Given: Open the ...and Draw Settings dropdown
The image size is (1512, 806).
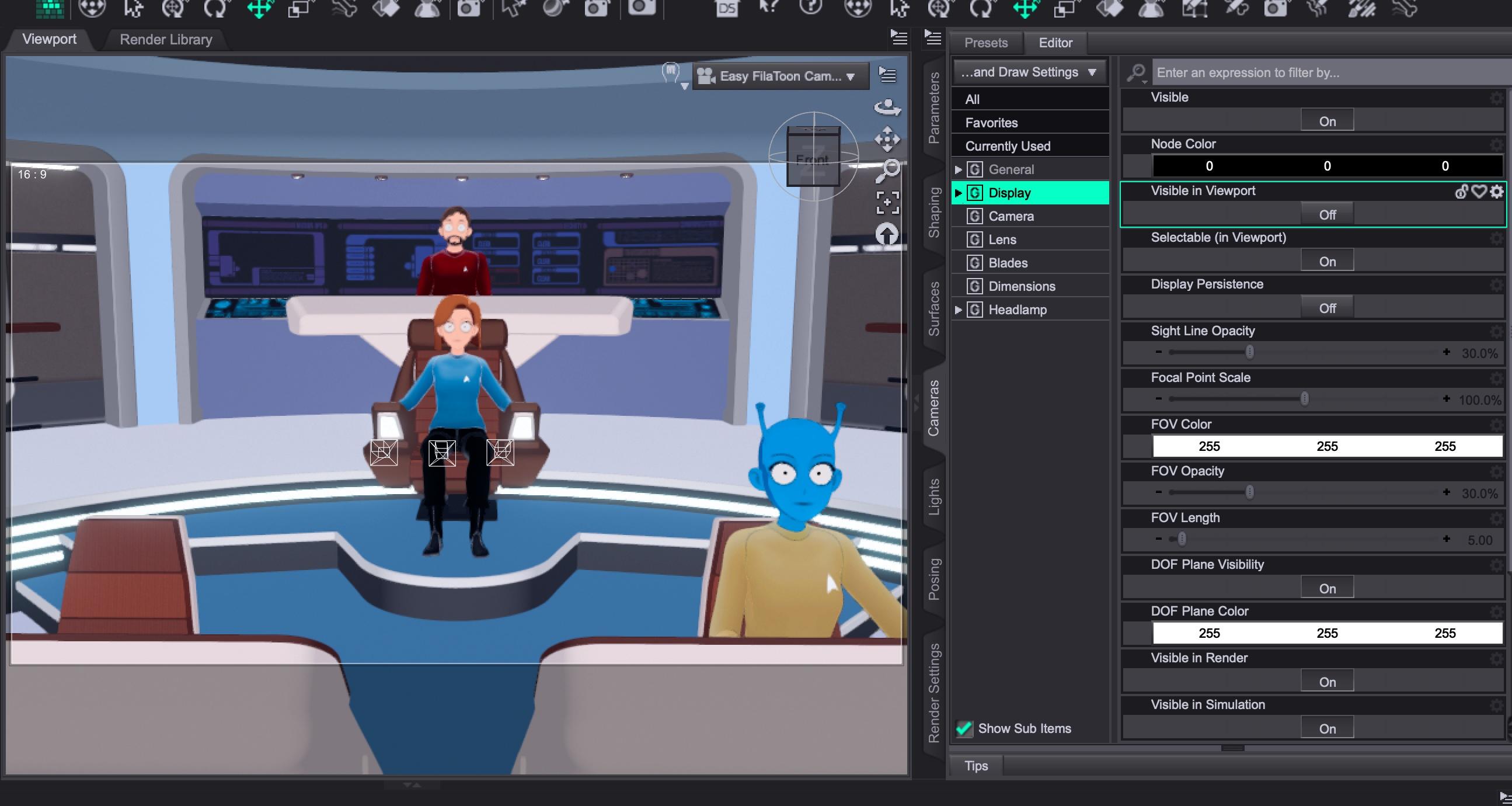Looking at the screenshot, I should [x=1029, y=72].
